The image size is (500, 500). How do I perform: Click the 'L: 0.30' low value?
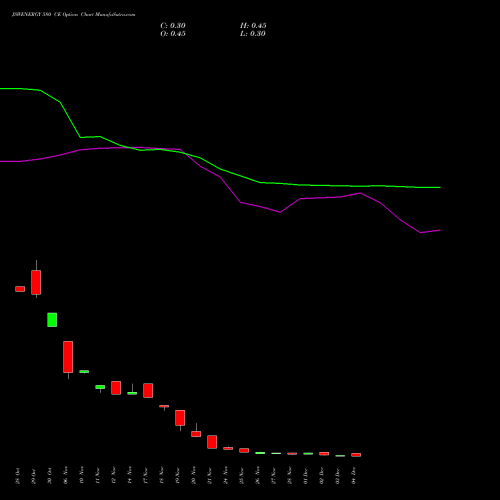(253, 34)
